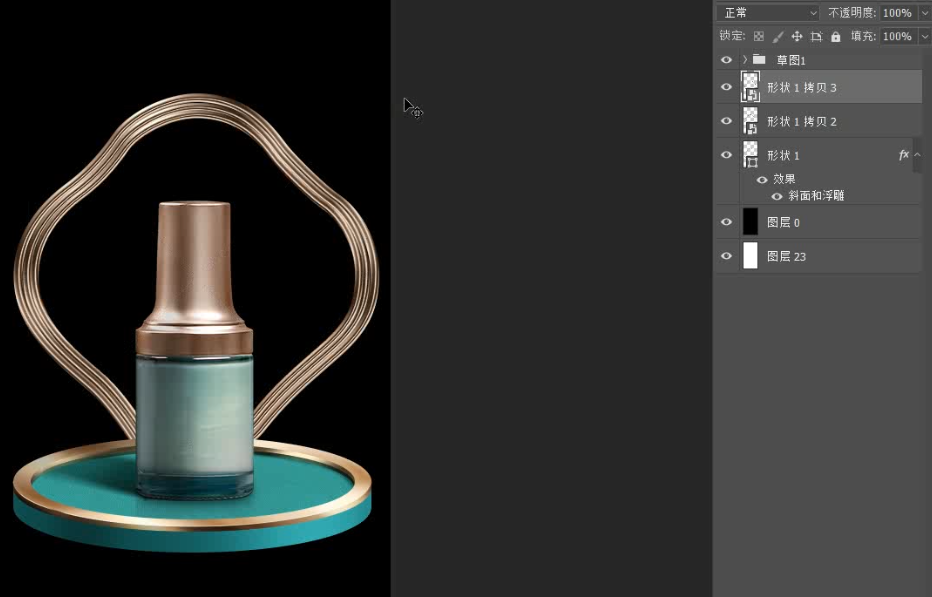Click the lock image pixels brush icon

778,37
